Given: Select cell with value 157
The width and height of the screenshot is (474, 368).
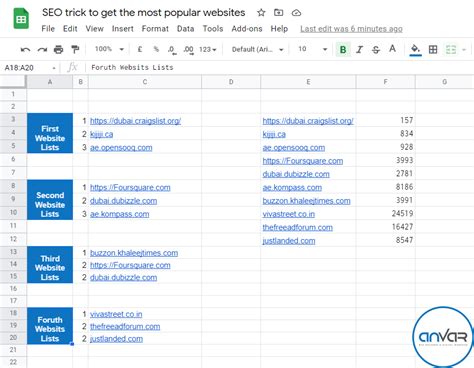Looking at the screenshot, I should (386, 120).
